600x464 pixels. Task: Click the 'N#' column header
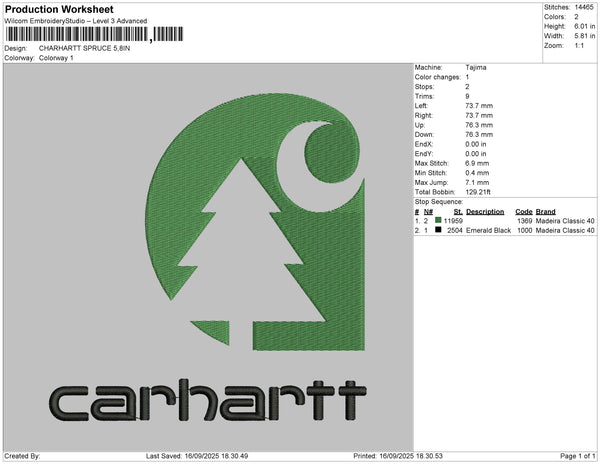[428, 212]
